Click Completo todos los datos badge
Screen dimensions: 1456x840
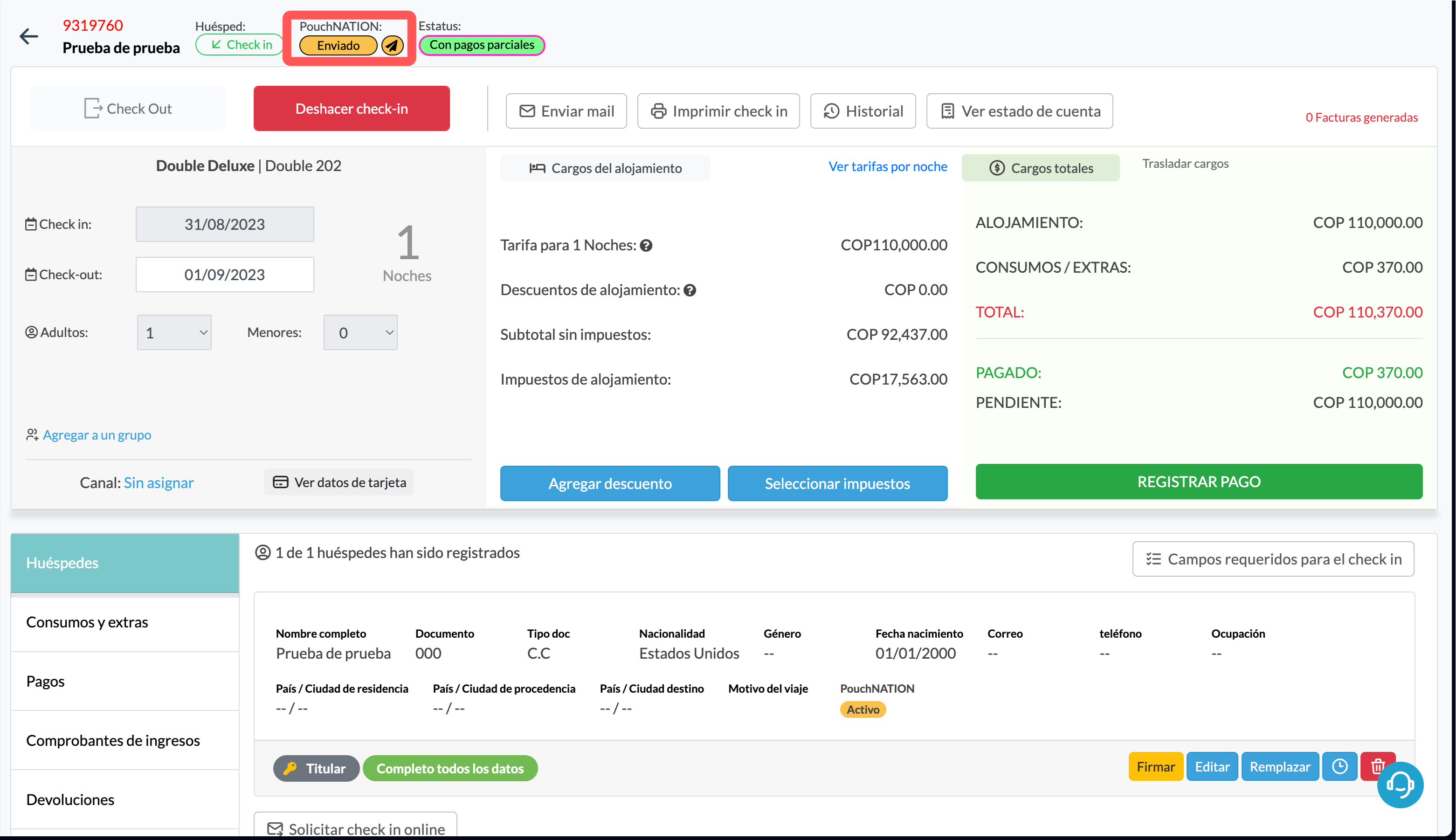450,768
